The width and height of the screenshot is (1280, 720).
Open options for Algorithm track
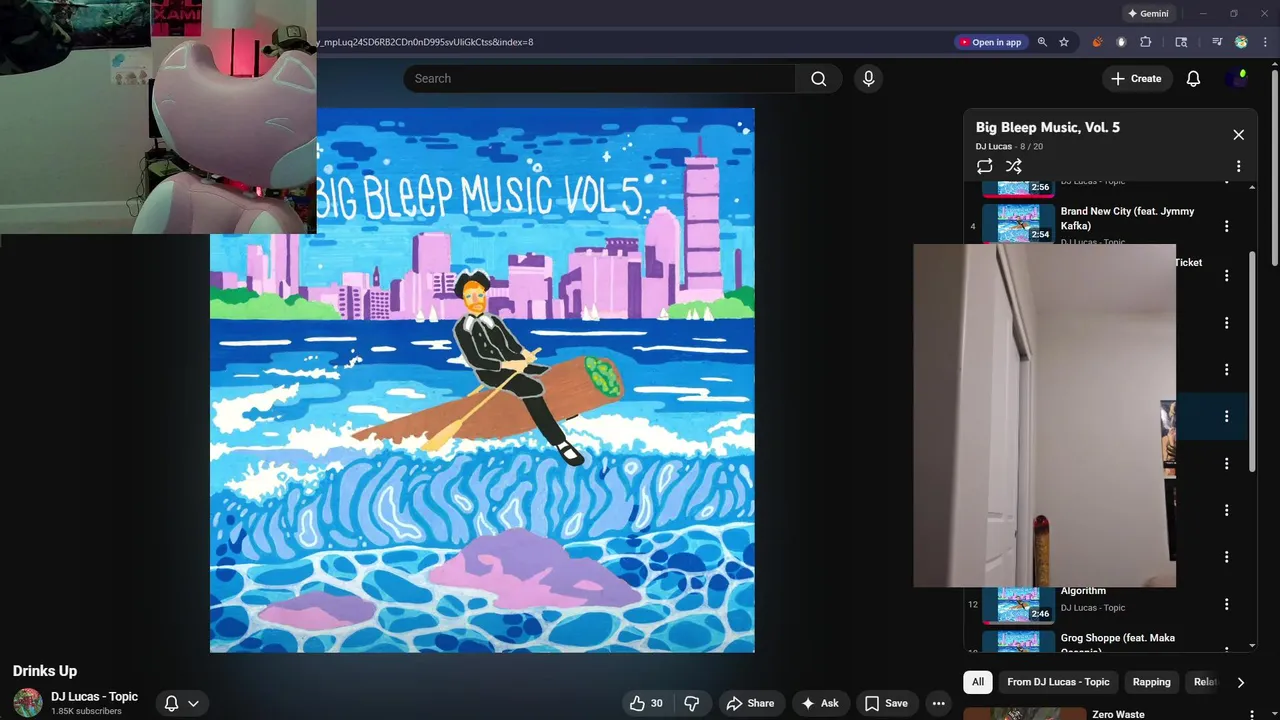[1226, 604]
